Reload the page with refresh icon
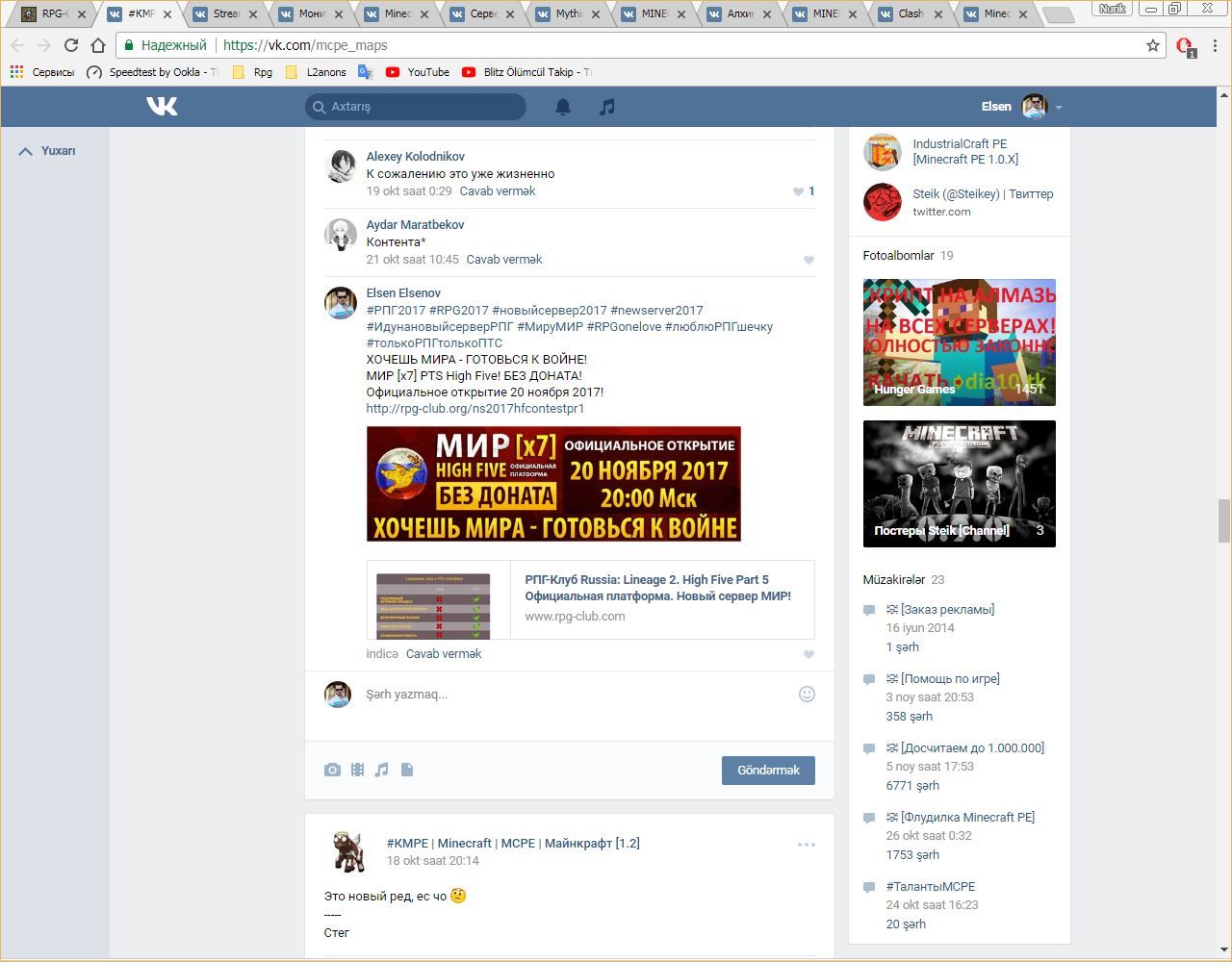The height and width of the screenshot is (962, 1232). pyautogui.click(x=70, y=45)
